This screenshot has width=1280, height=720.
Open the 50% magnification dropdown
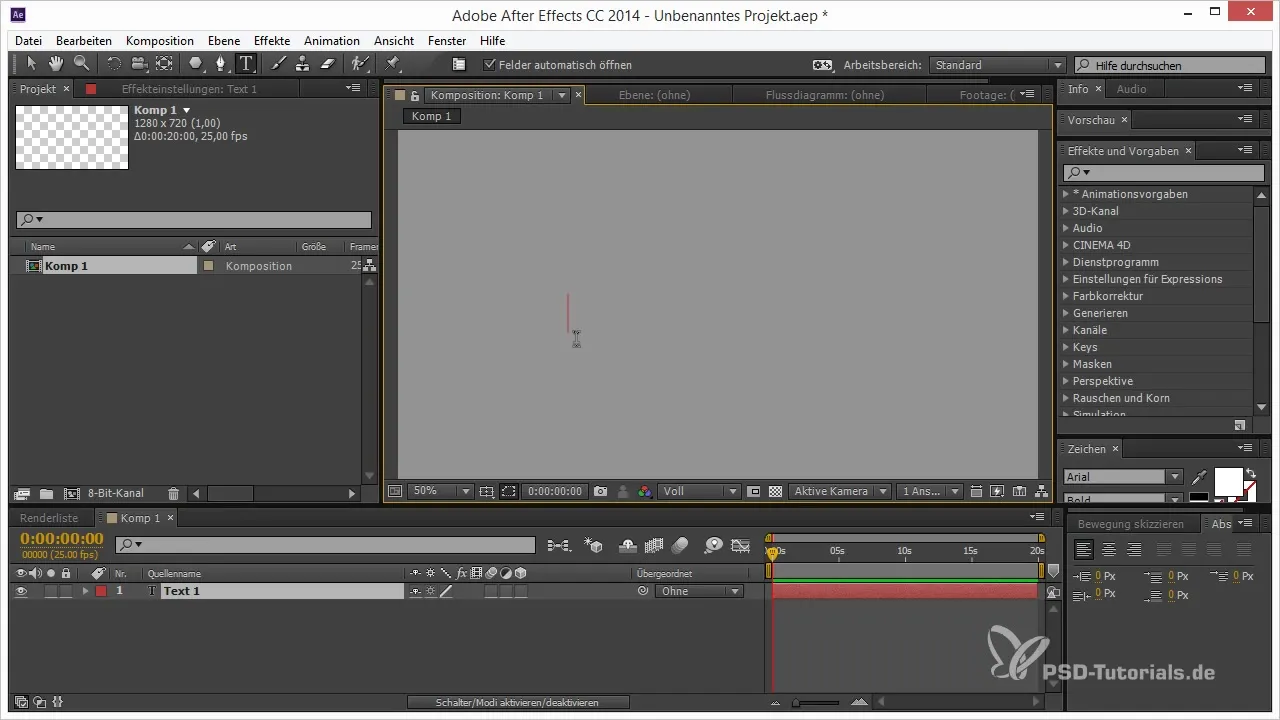(440, 491)
